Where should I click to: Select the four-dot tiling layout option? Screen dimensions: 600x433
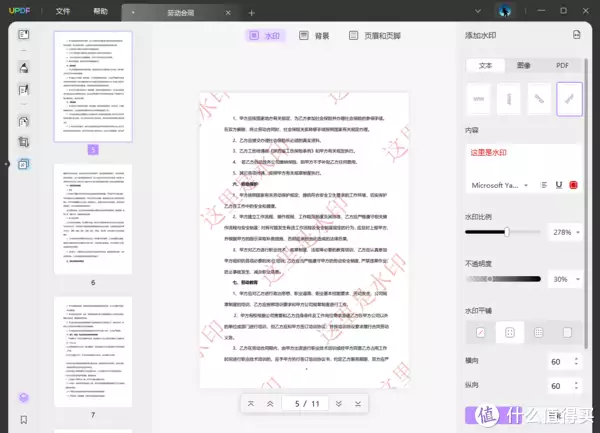(x=510, y=332)
